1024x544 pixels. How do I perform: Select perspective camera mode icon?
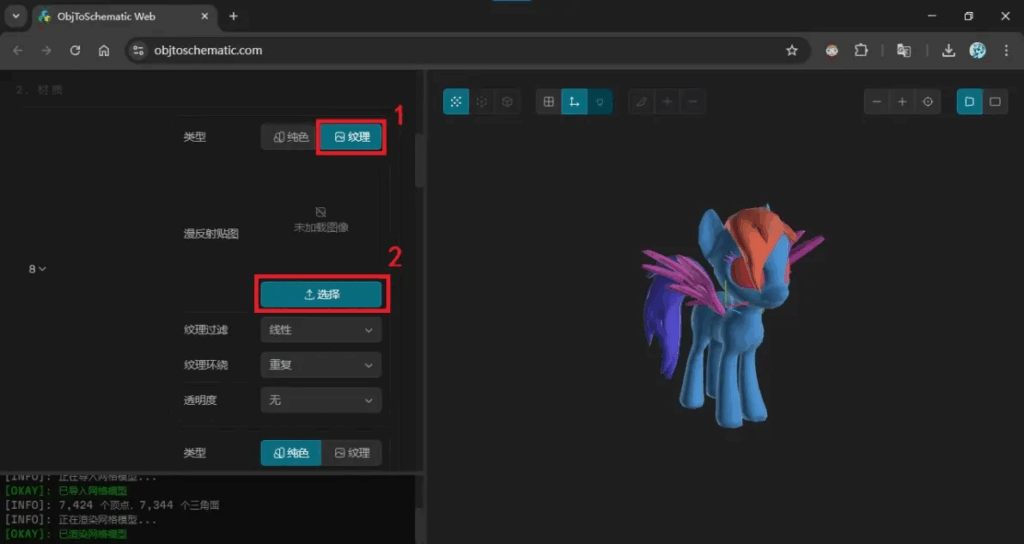(x=970, y=102)
